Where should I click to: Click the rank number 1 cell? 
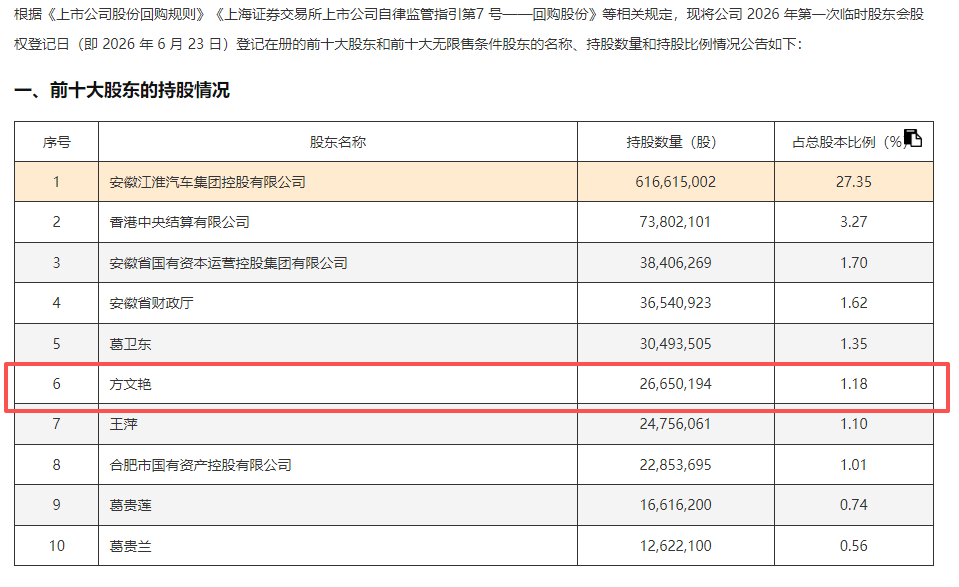coord(56,182)
